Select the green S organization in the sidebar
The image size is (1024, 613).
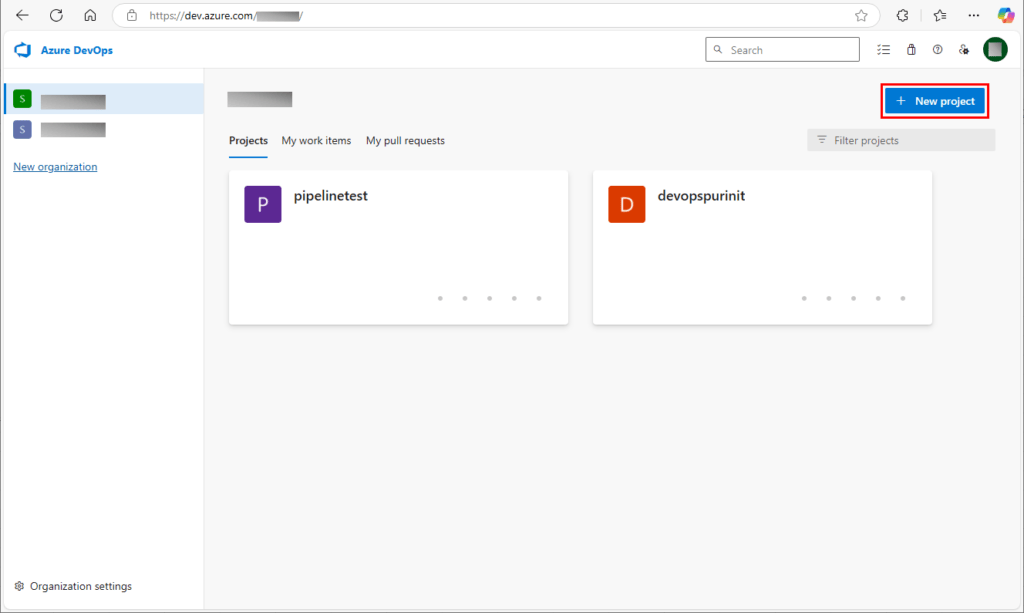pos(22,99)
